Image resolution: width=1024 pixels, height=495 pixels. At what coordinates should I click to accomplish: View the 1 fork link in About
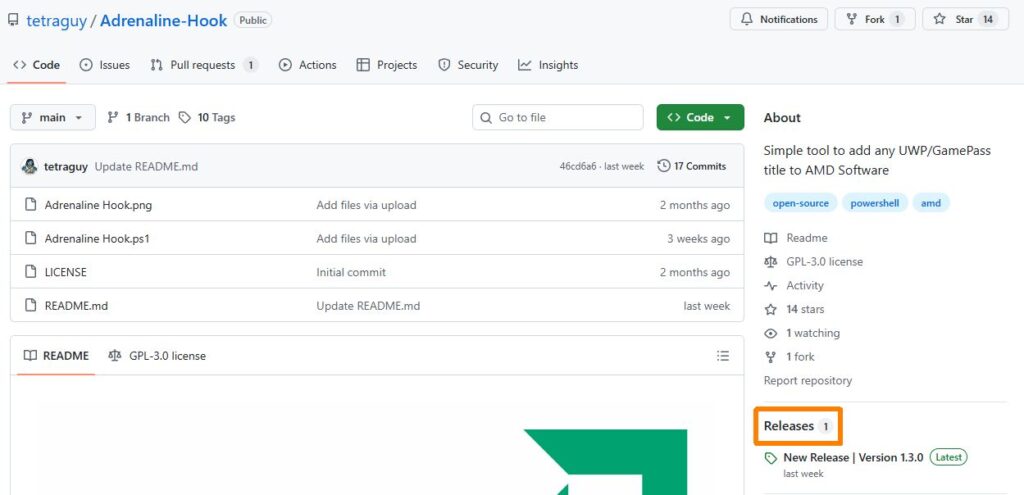point(790,357)
